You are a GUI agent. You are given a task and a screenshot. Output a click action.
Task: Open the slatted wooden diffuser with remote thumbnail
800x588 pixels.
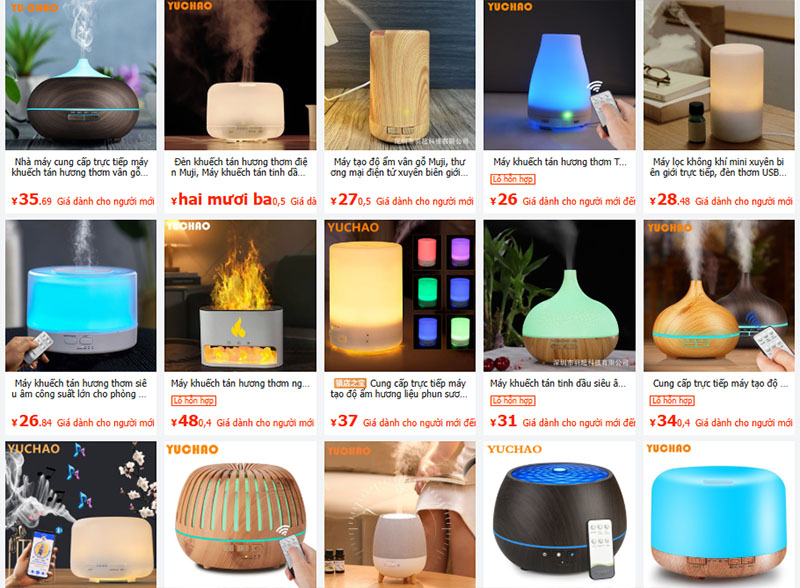tap(240, 514)
